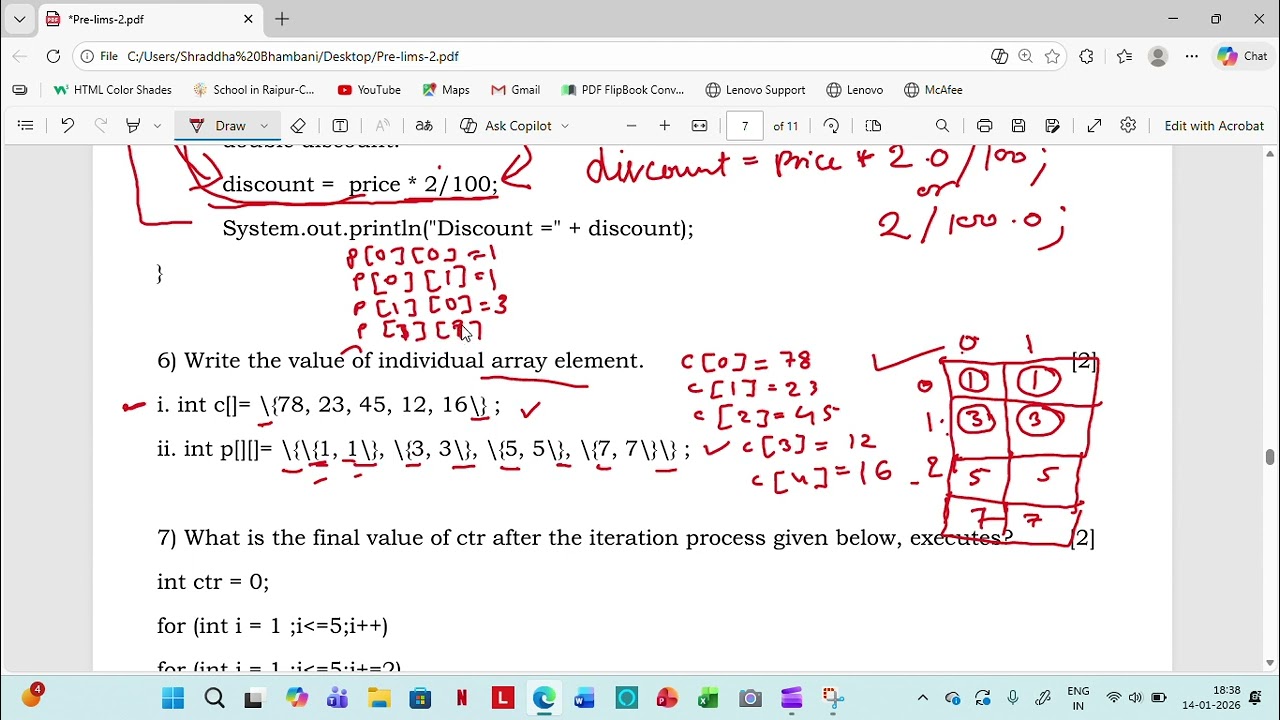Close the Pre-lims-2.pdf tab
The height and width of the screenshot is (720, 1280).
click(x=248, y=19)
